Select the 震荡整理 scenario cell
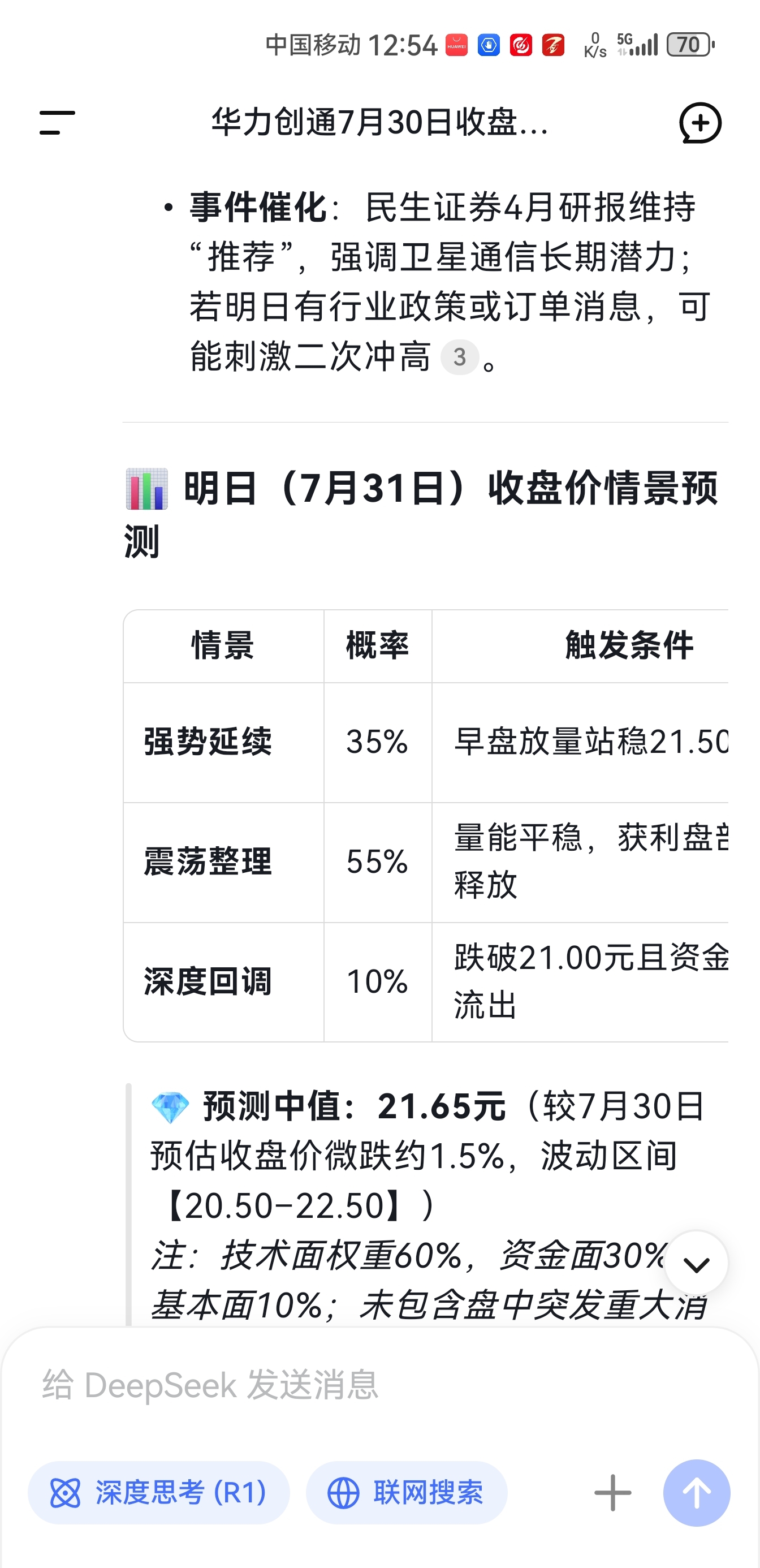The image size is (760, 1568). (x=223, y=863)
